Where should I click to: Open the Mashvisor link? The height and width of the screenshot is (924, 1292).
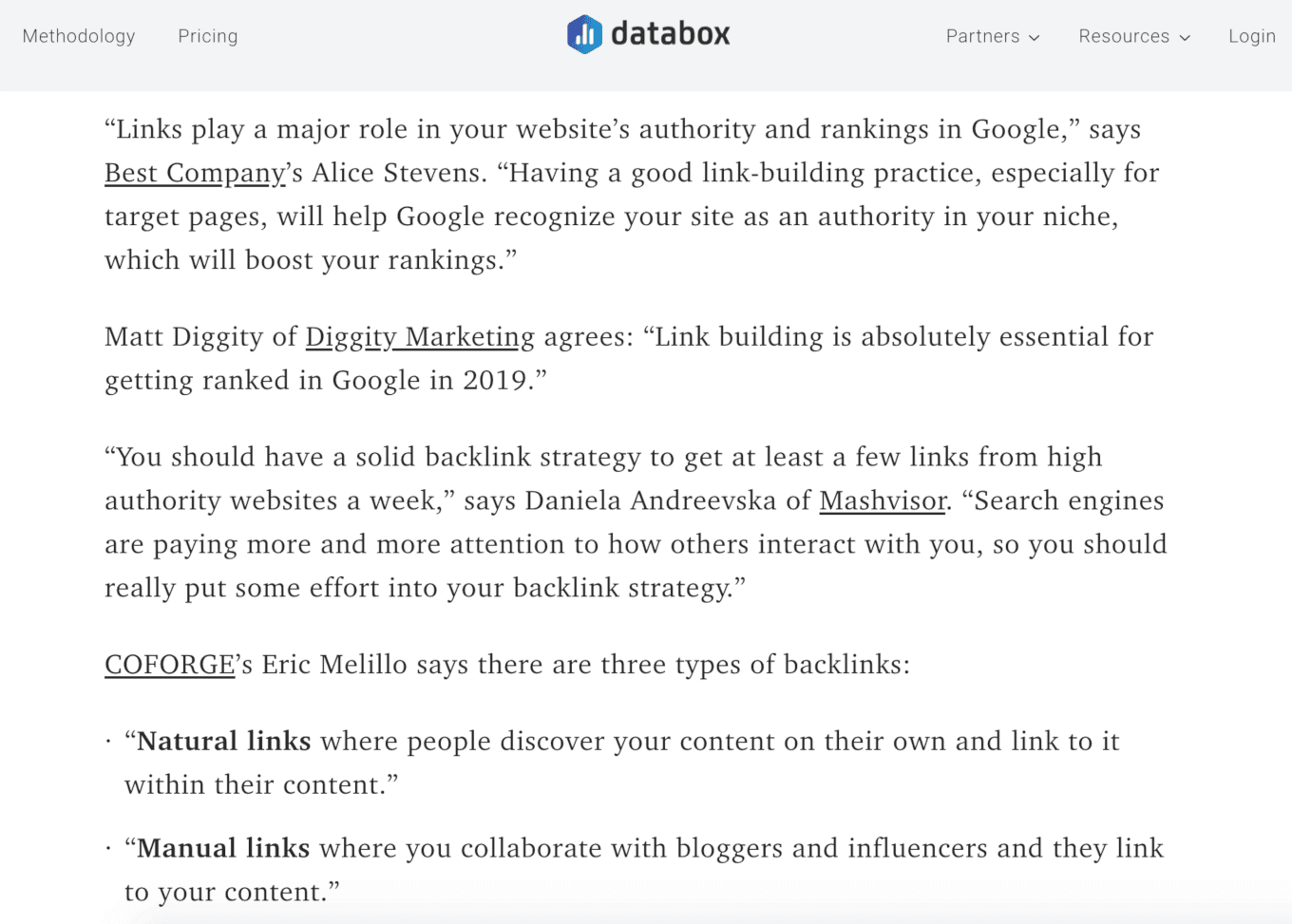(x=882, y=500)
